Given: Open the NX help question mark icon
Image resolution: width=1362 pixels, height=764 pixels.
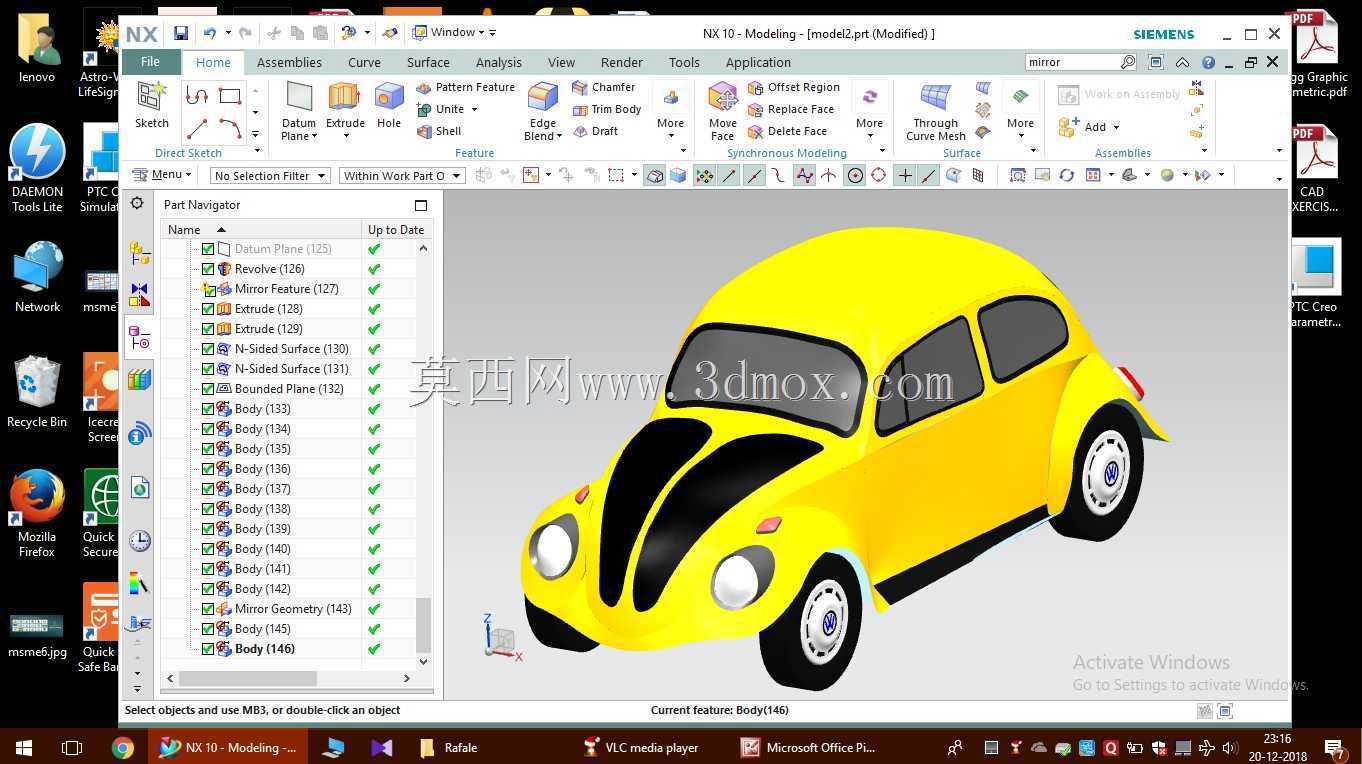Looking at the screenshot, I should click(x=1207, y=62).
